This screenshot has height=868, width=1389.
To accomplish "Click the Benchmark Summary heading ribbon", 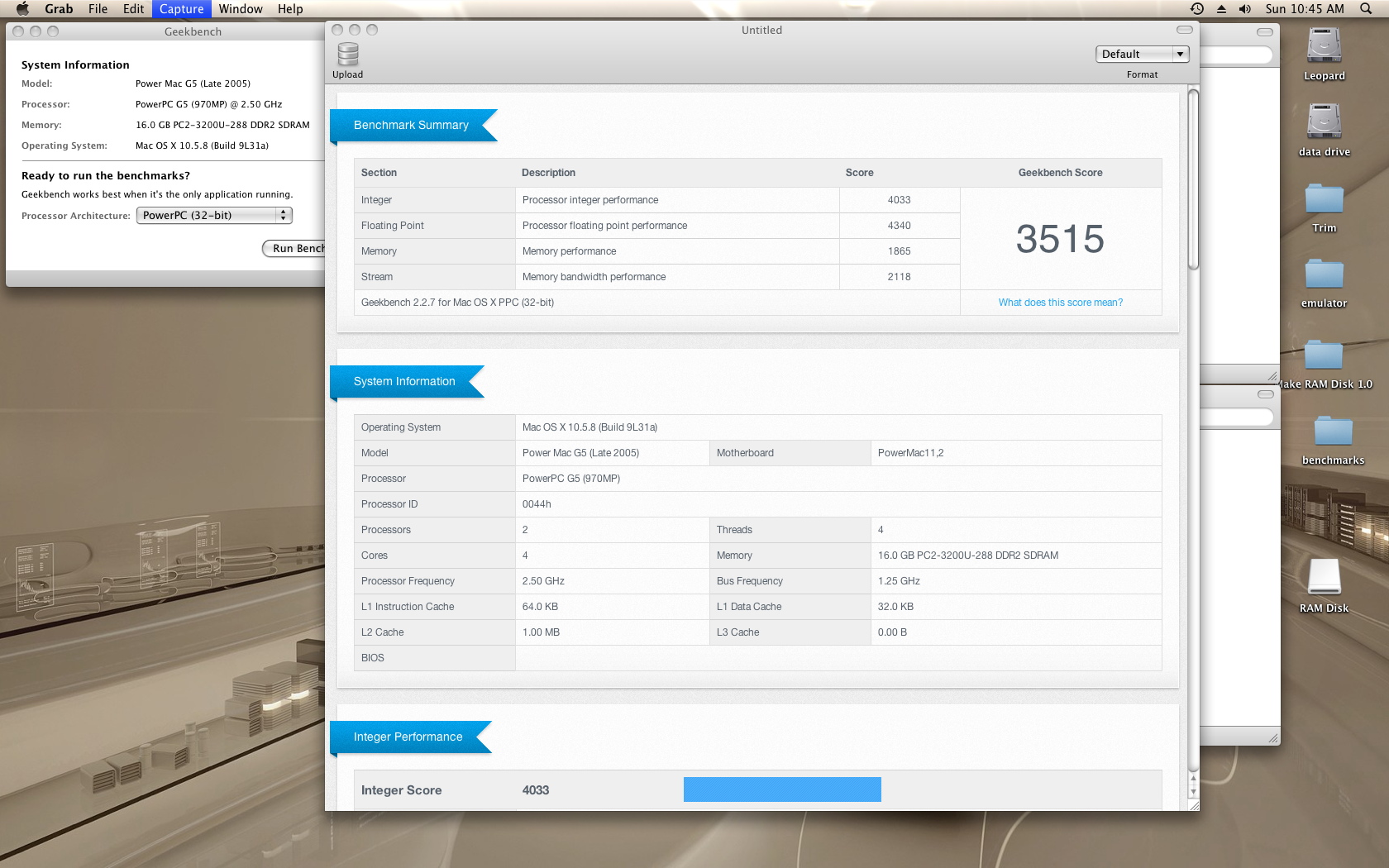I will (413, 125).
